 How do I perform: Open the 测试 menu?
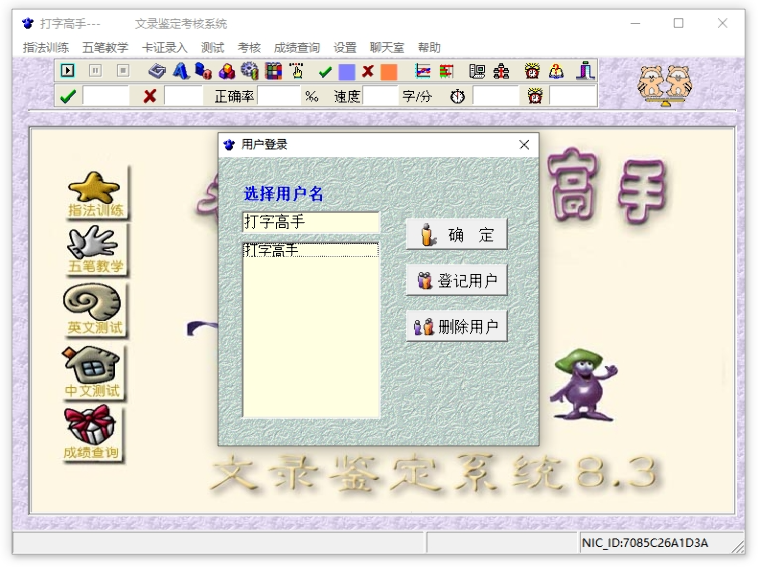pos(213,48)
